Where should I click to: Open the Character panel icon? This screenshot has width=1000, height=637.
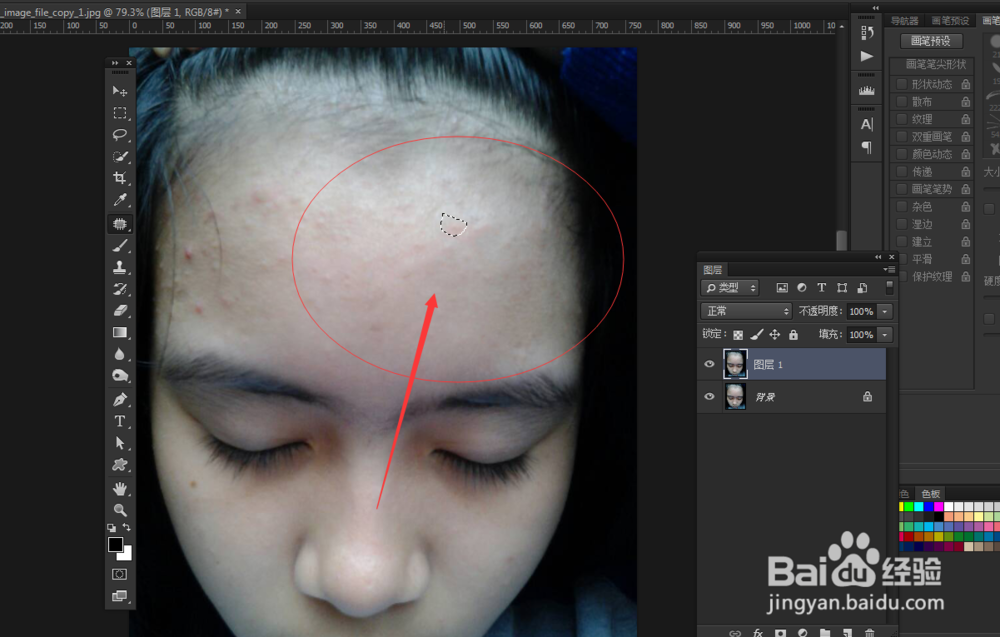tap(867, 124)
